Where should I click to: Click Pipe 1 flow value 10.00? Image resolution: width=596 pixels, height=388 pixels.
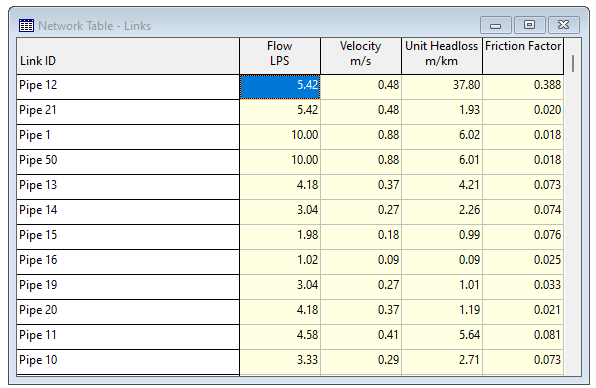(x=280, y=137)
